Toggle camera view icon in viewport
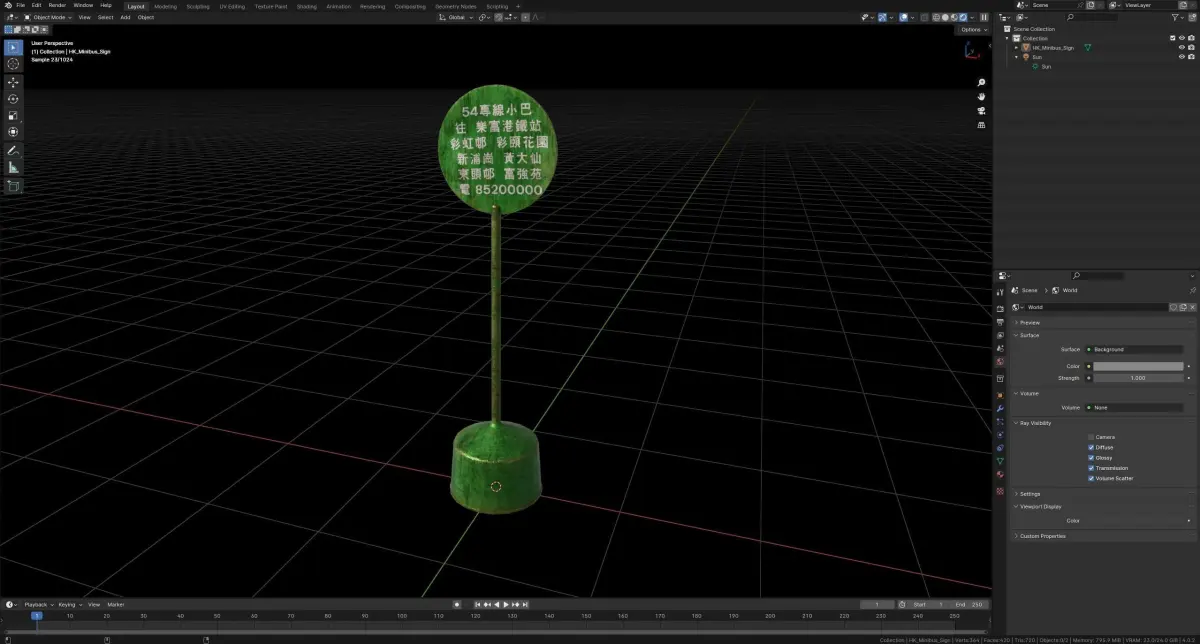The height and width of the screenshot is (644, 1200). pyautogui.click(x=981, y=110)
